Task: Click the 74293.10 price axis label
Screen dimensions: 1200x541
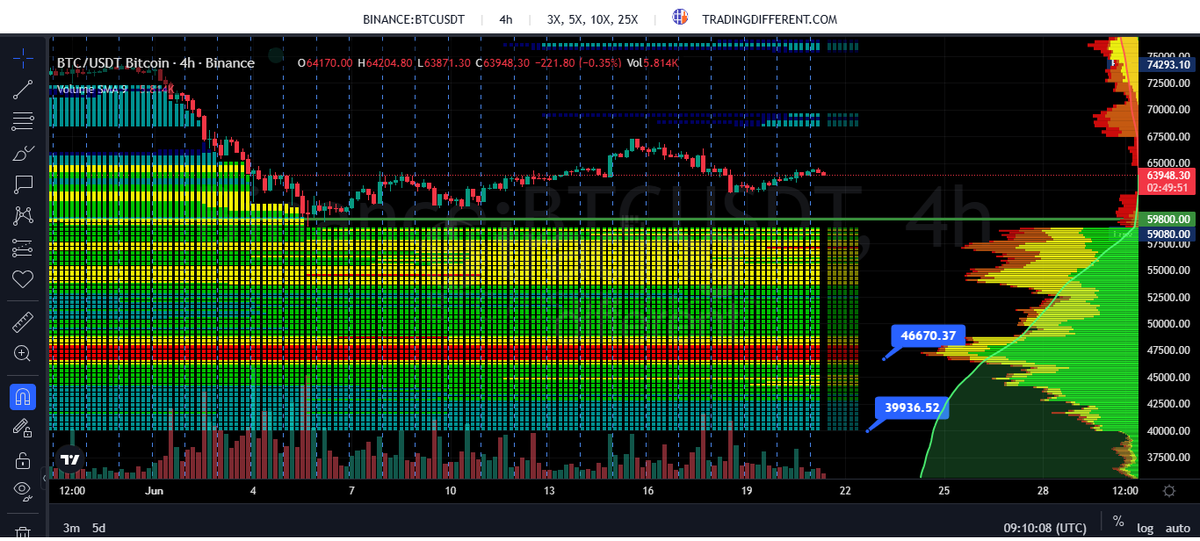Action: pyautogui.click(x=1167, y=64)
